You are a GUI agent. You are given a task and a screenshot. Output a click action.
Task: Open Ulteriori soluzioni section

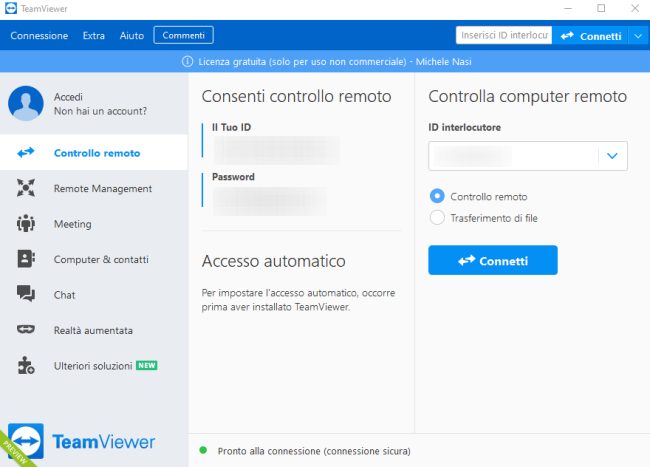coord(94,366)
